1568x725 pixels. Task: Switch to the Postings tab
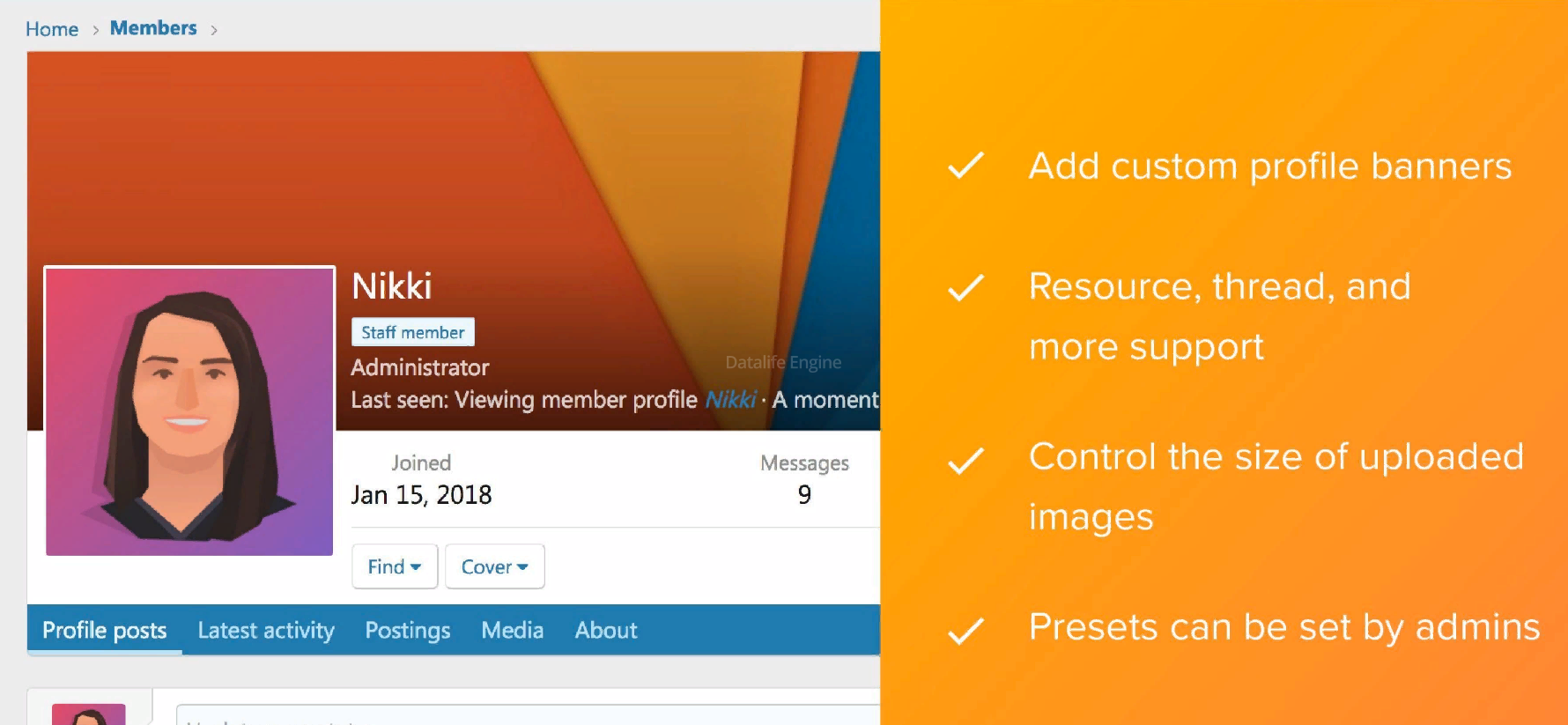point(408,630)
